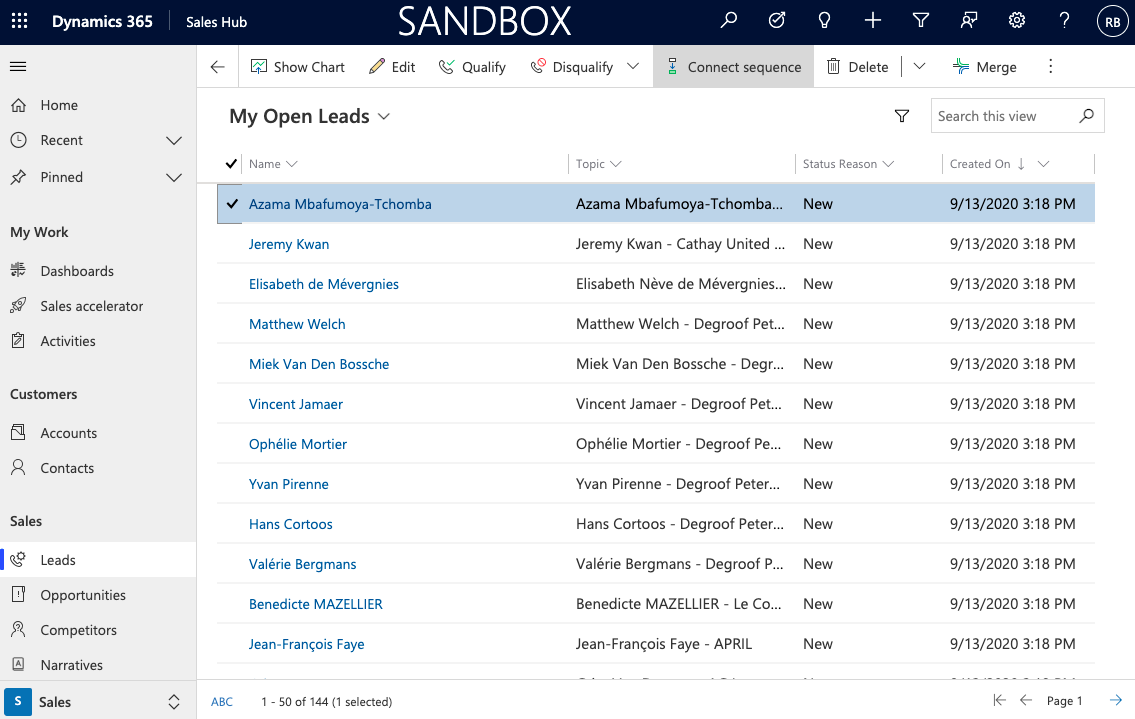Viewport: 1135px width, 719px height.
Task: Open the Name column header menu
Action: click(x=273, y=164)
